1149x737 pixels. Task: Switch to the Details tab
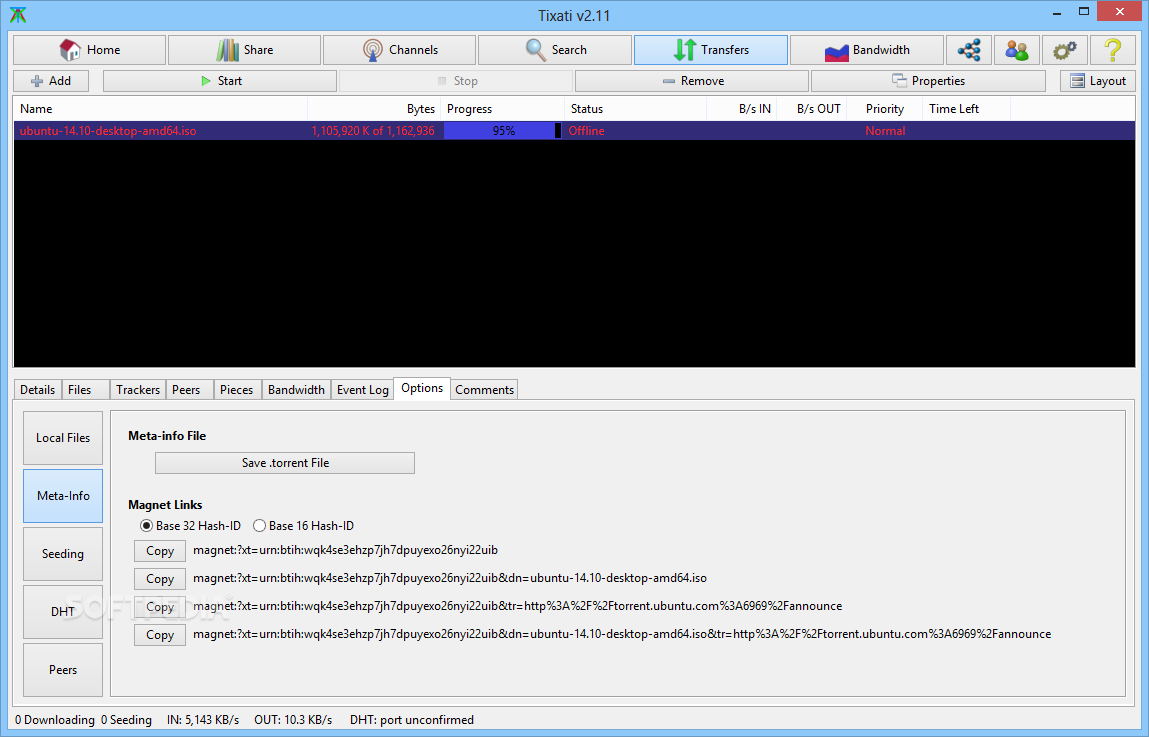(x=37, y=390)
